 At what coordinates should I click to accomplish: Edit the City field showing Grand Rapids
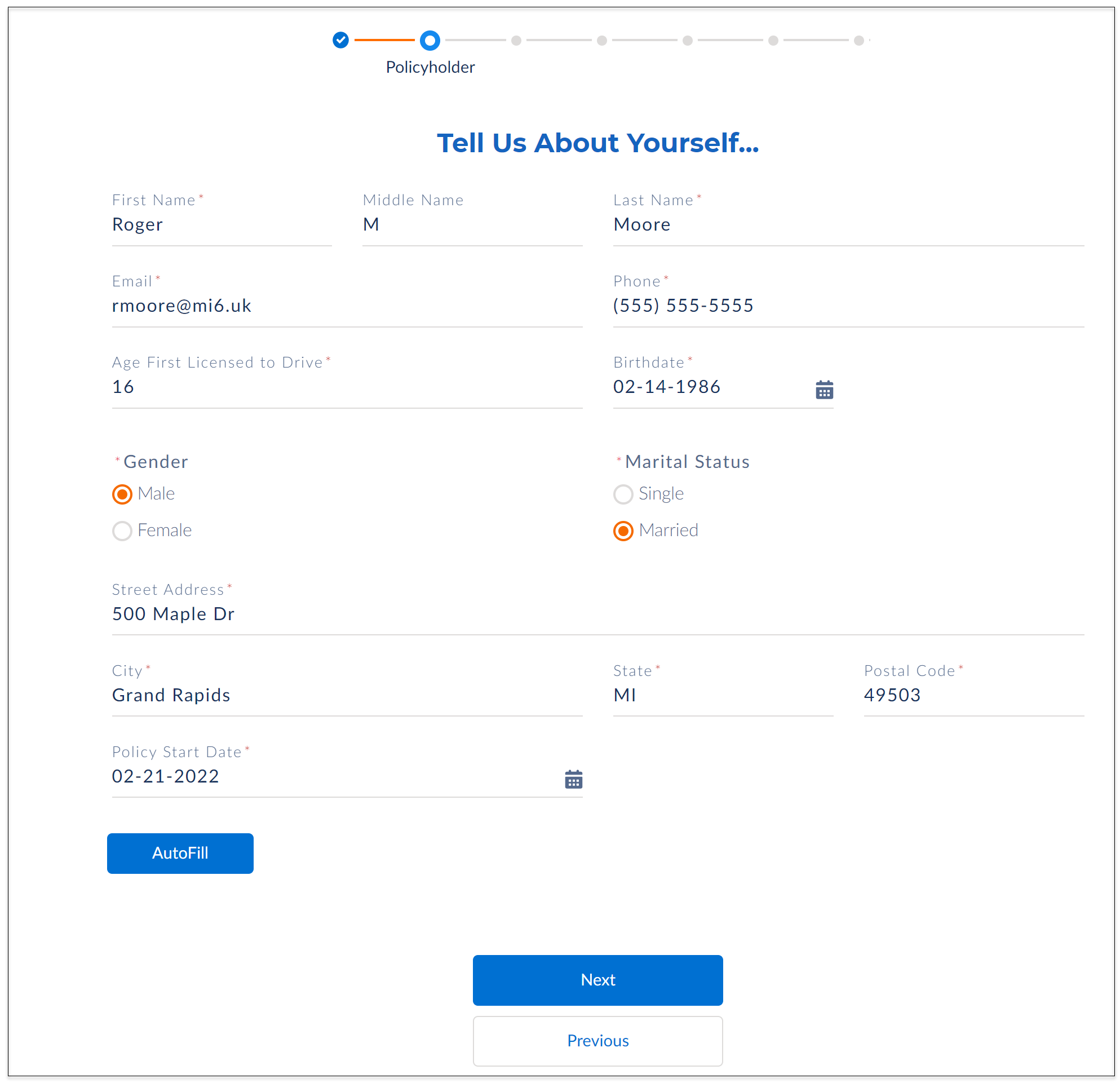347,695
